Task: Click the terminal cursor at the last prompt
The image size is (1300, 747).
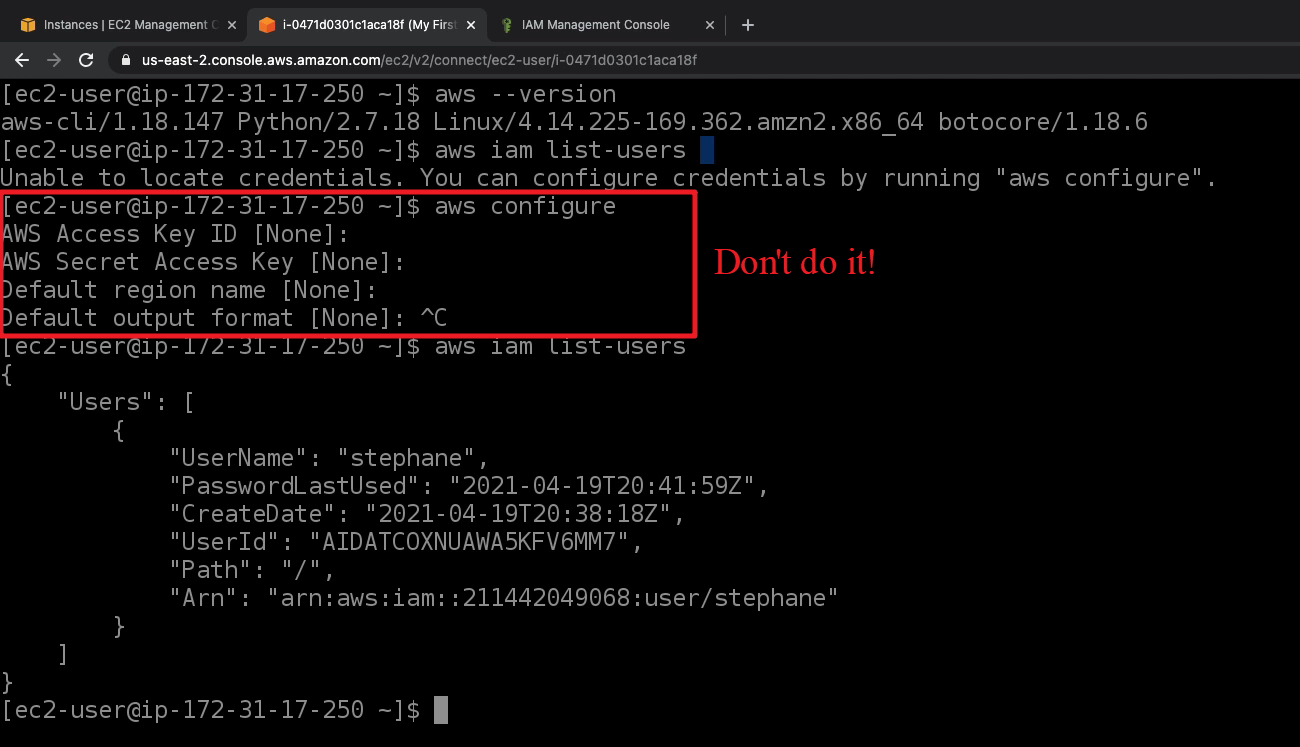Action: click(x=440, y=710)
